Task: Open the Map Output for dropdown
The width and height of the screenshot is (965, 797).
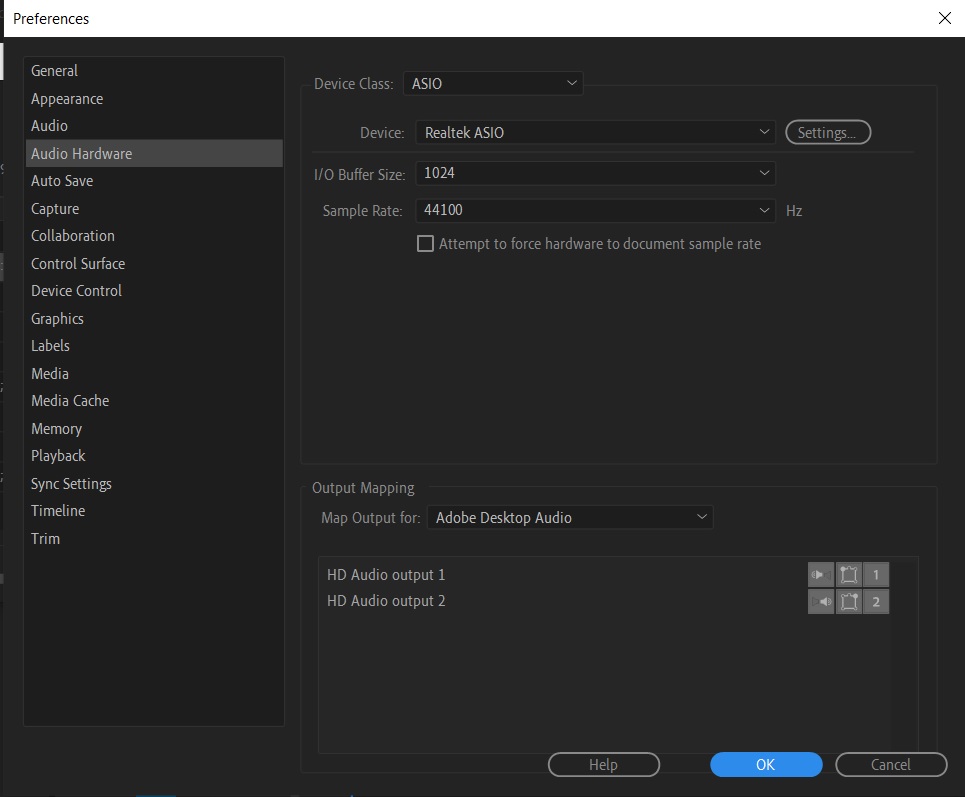Action: pyautogui.click(x=570, y=517)
